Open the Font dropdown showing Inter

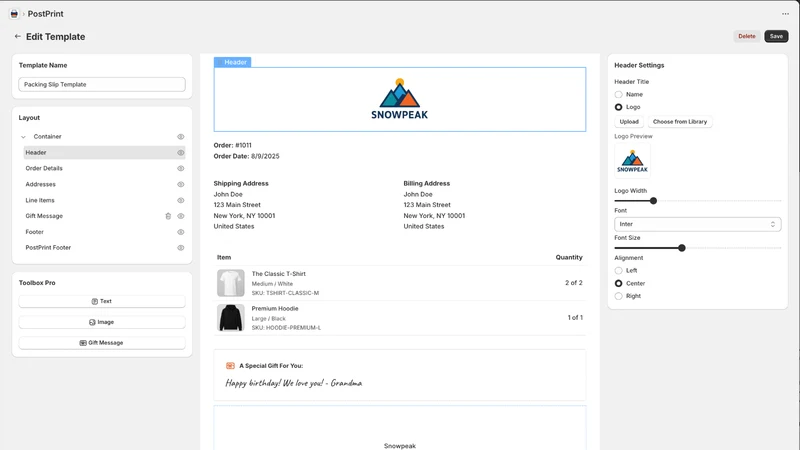697,224
